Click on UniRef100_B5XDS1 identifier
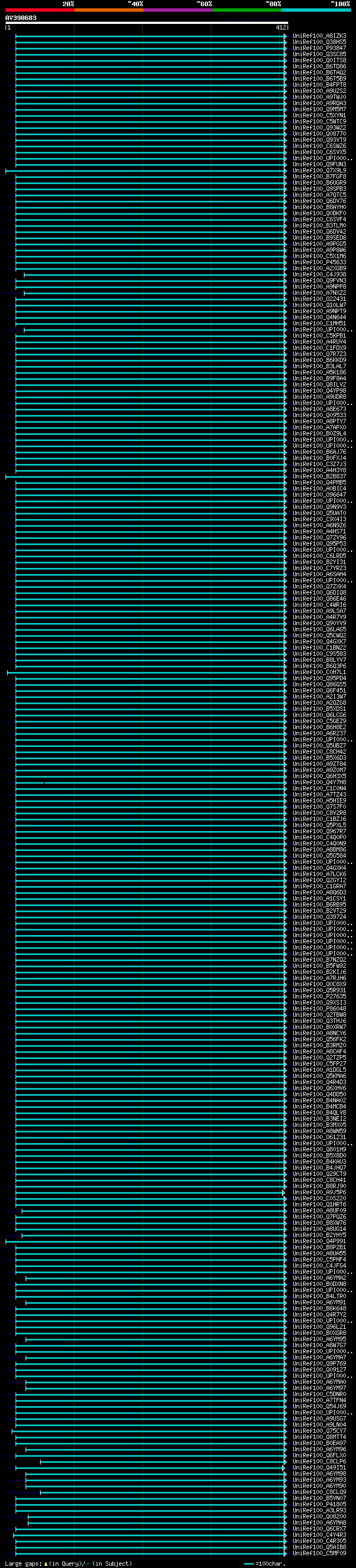This screenshot has height=1568, width=356. click(319, 709)
